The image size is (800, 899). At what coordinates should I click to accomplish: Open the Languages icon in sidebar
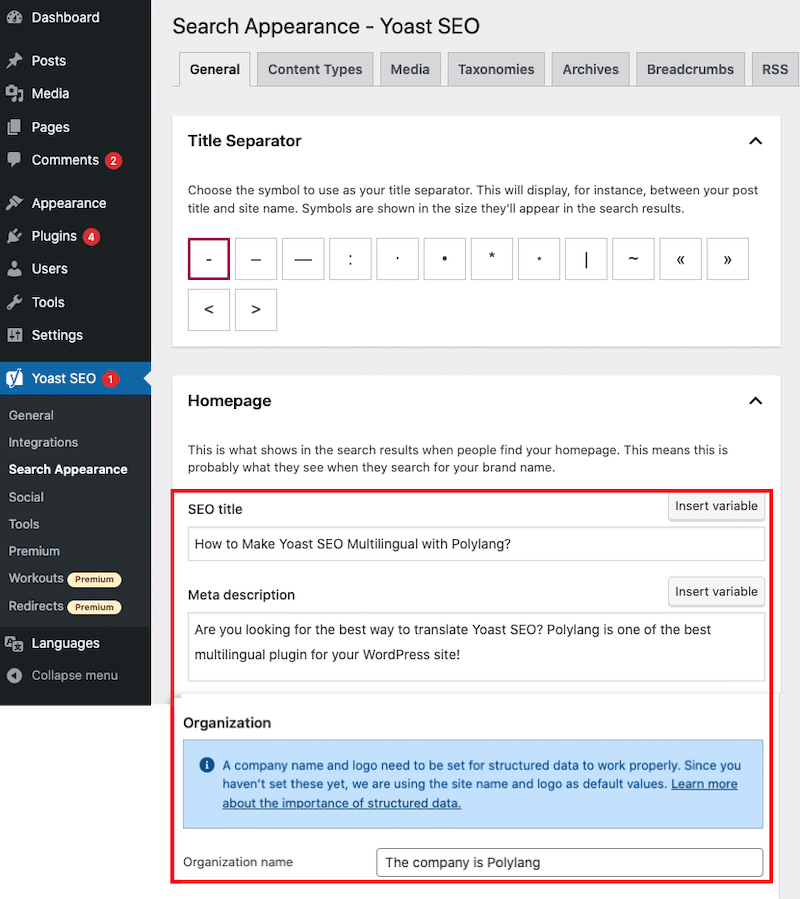[x=14, y=643]
